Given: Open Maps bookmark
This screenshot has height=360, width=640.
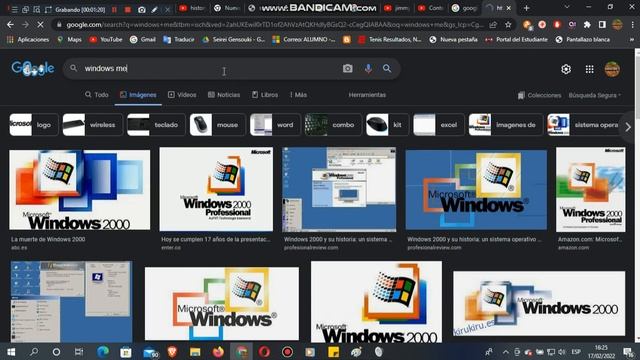Looking at the screenshot, I should click(x=69, y=40).
